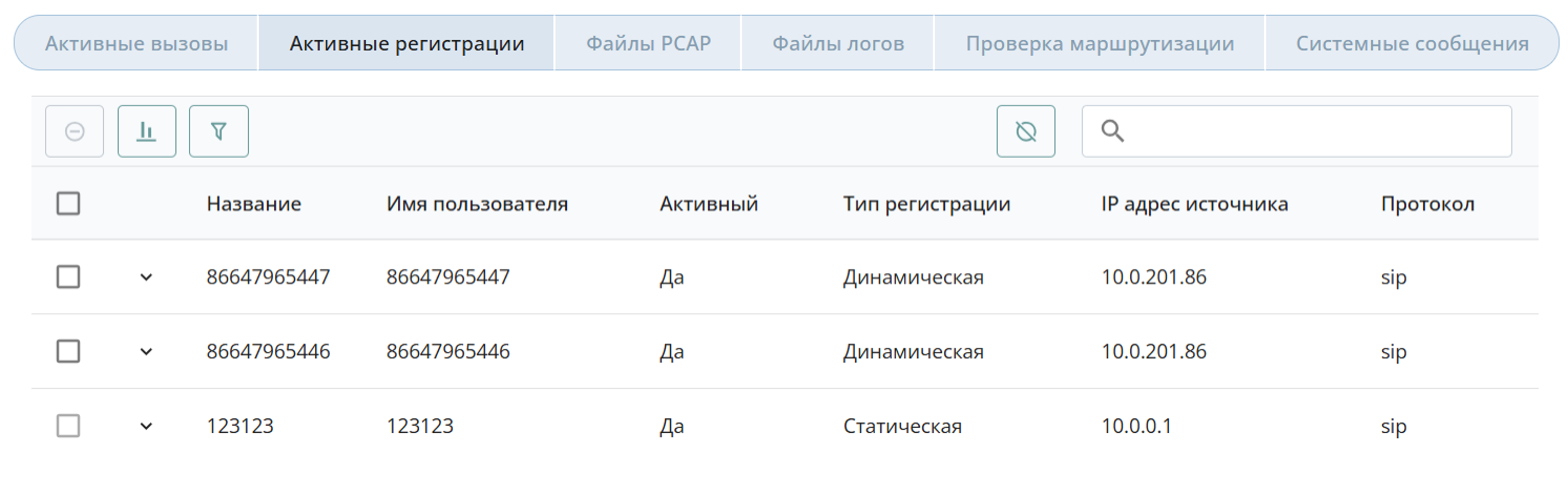Viewport: 1568px width, 494px height.
Task: Open the column chart statistics icon
Action: 147,132
